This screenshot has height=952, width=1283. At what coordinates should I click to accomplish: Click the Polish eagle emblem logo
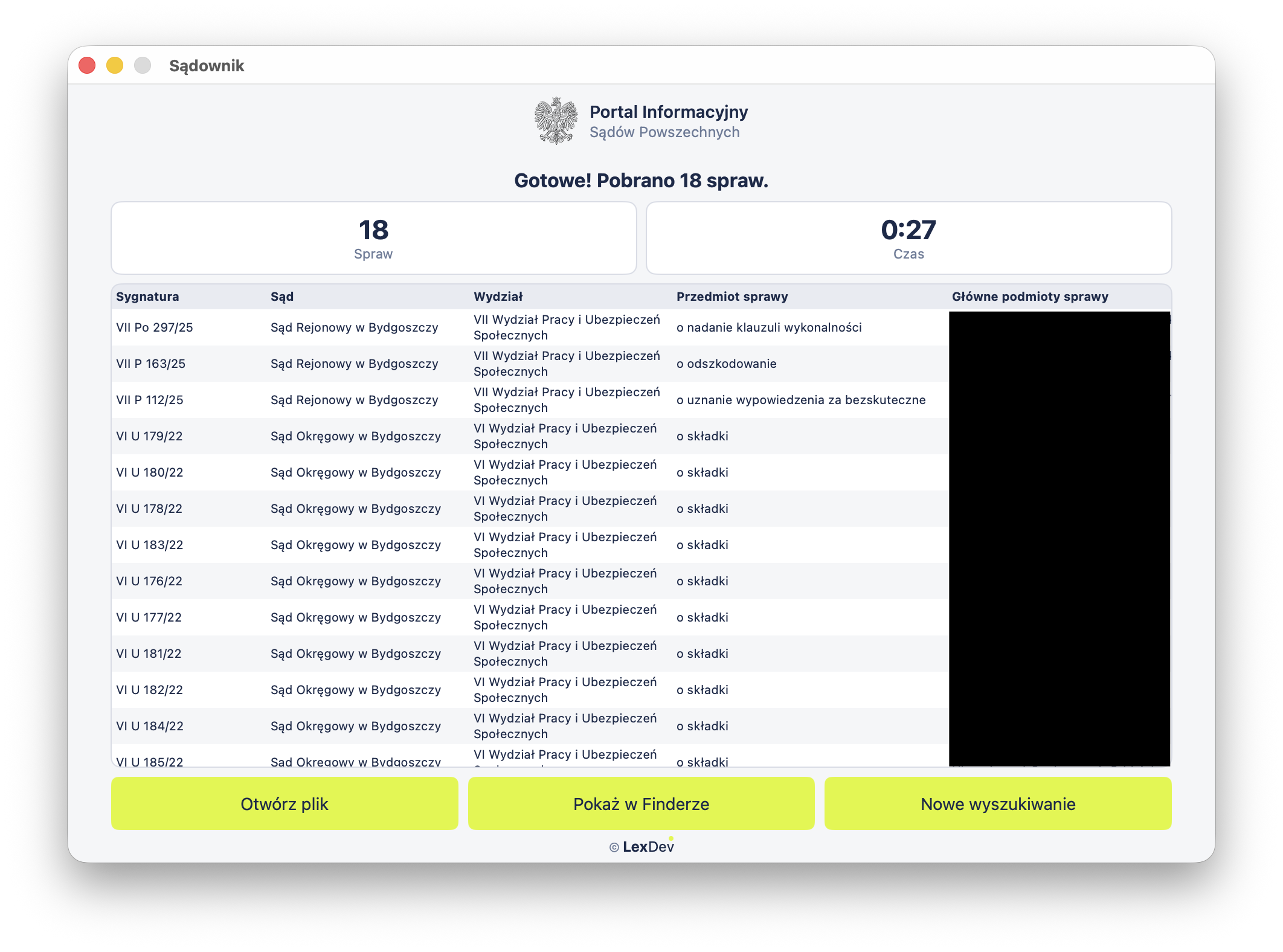[556, 121]
